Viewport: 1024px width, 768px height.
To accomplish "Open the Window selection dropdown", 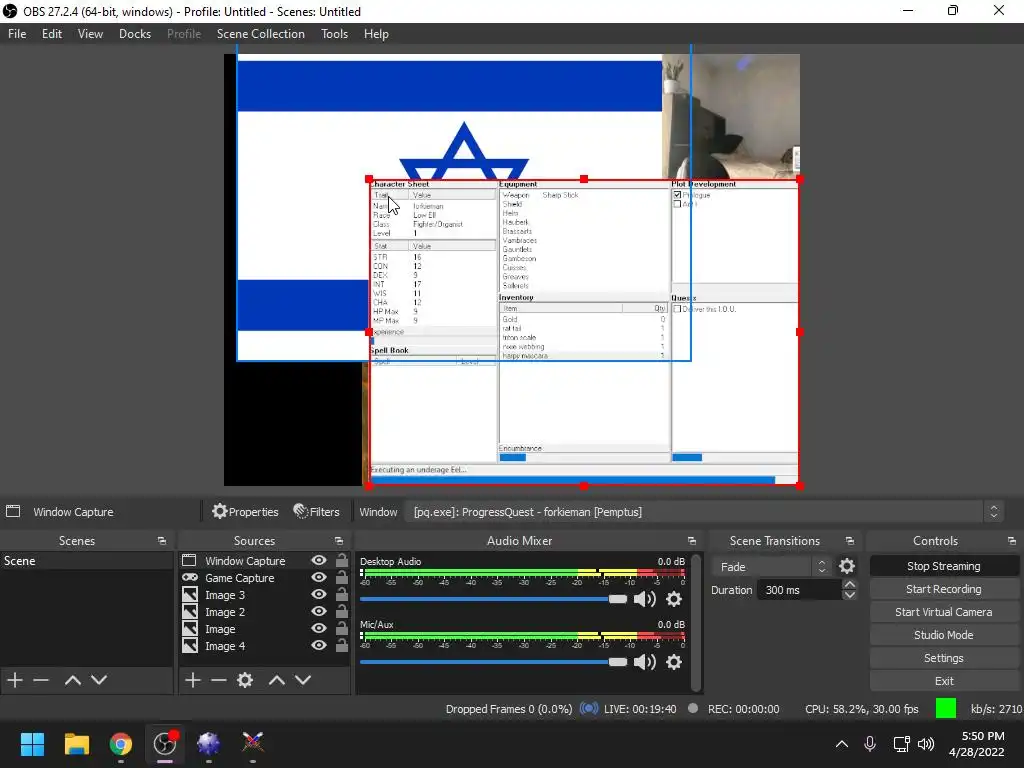I will tap(704, 512).
